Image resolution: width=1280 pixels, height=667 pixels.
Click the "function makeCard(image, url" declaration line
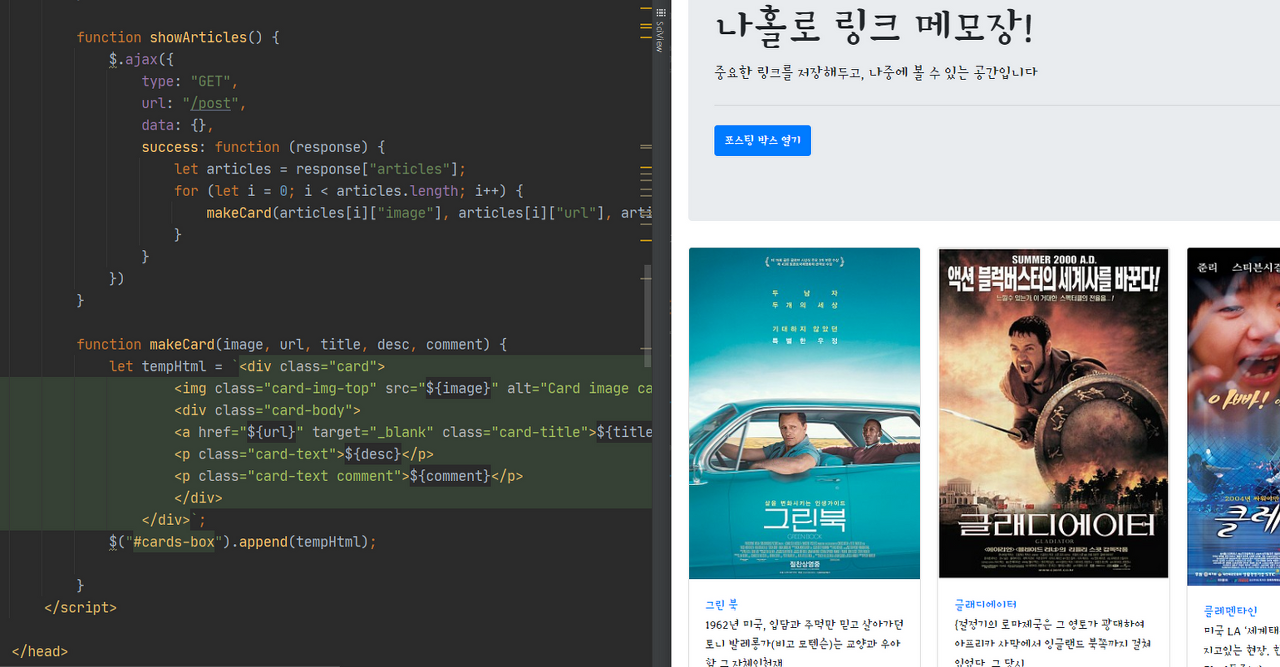(292, 344)
